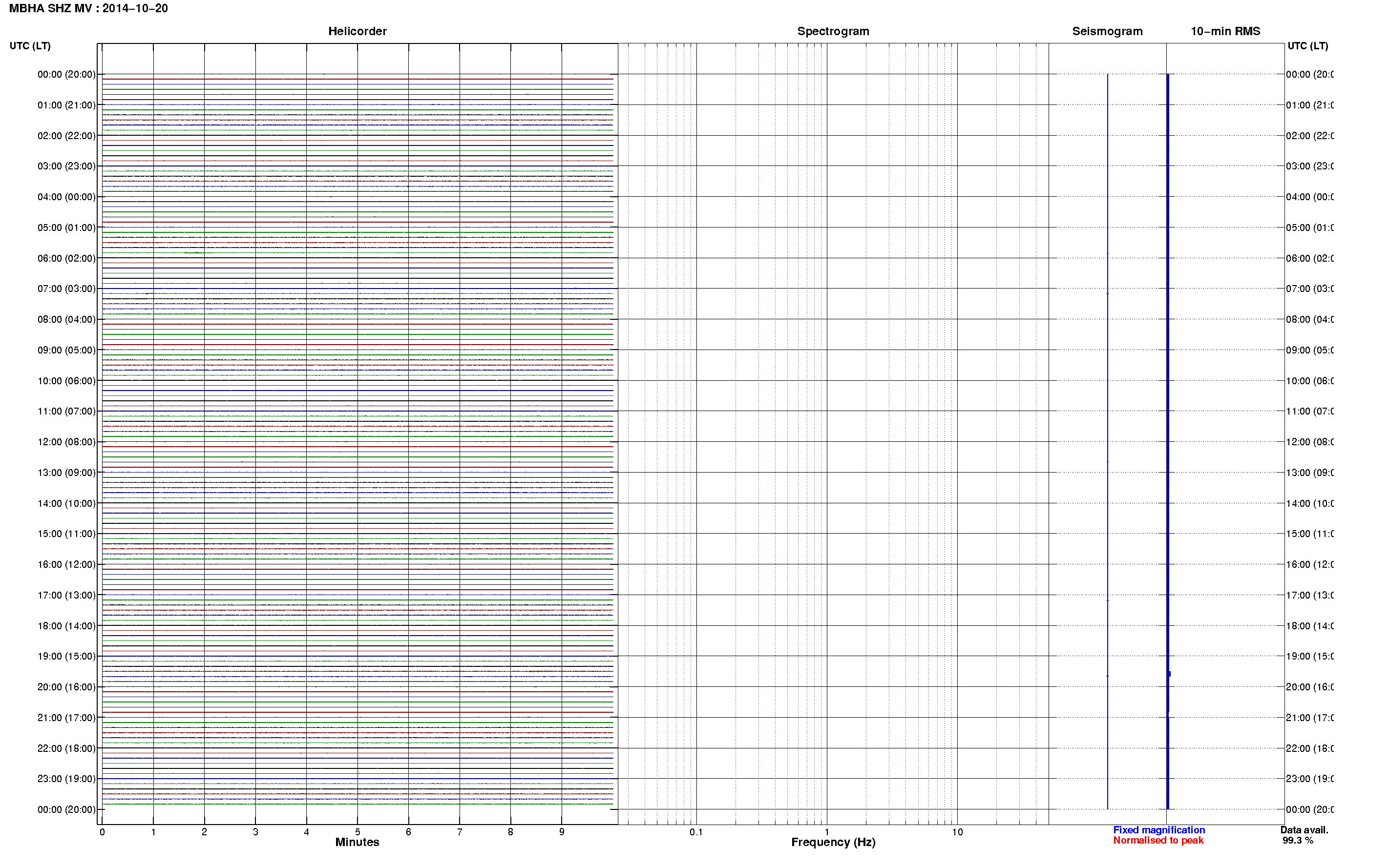Click the blue 10-min RMS spike near 19:30
The height and width of the screenshot is (868, 1389).
1169,674
